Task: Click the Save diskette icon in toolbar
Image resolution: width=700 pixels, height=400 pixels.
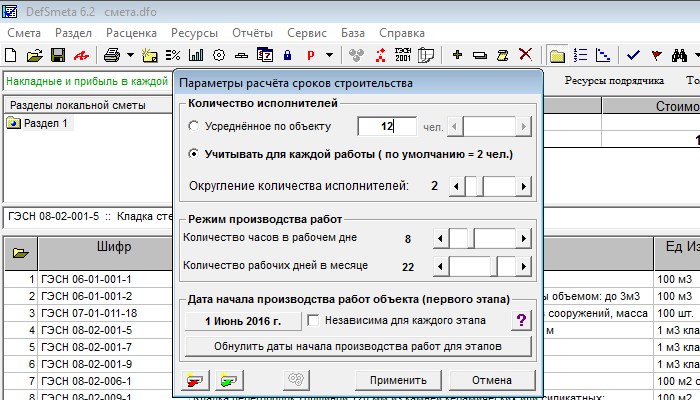Action: 56,54
